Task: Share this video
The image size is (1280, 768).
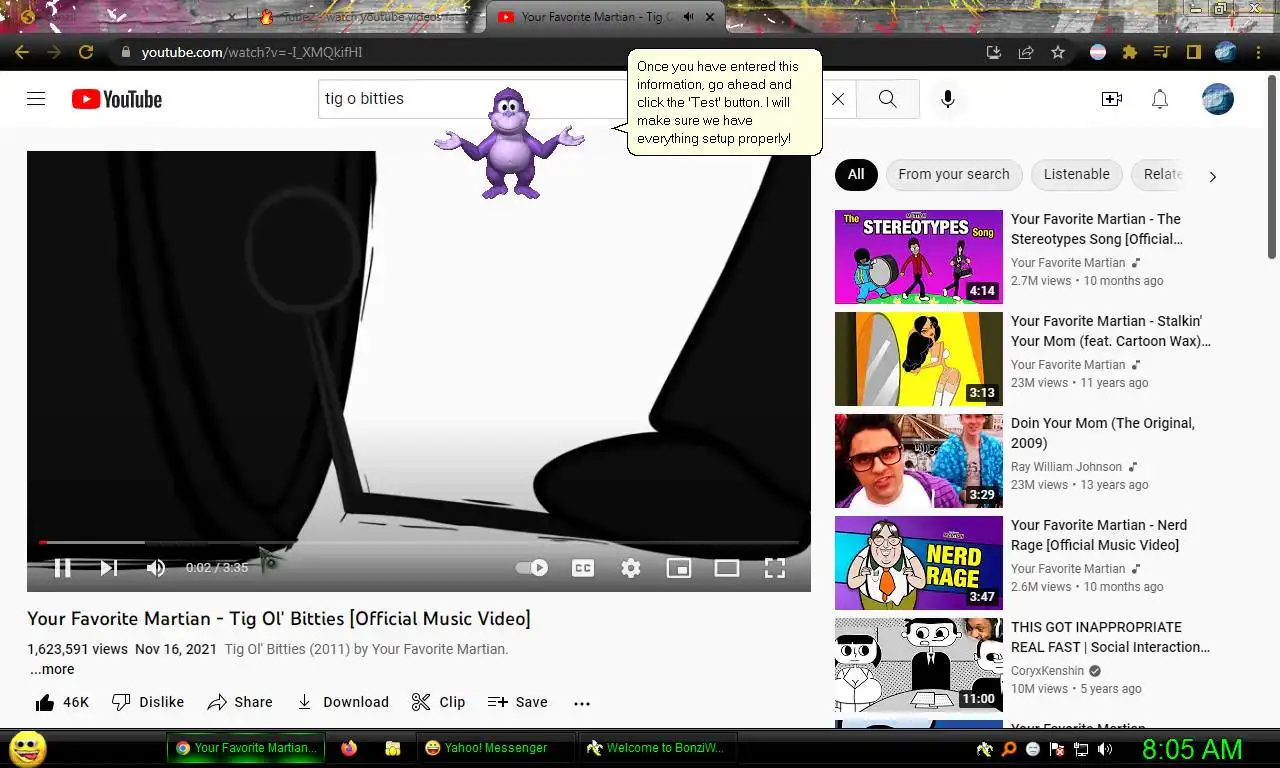Action: pos(240,702)
